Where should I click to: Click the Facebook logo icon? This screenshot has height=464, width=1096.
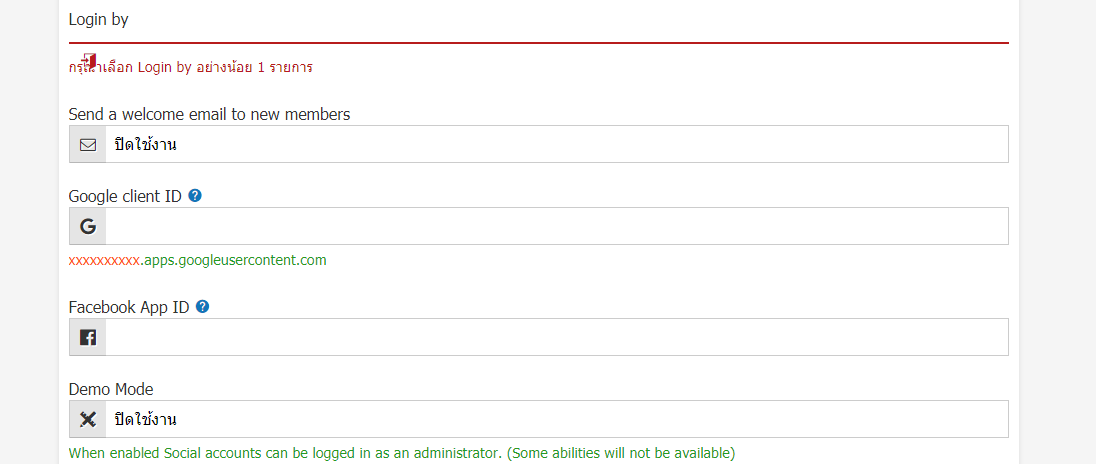click(x=88, y=338)
